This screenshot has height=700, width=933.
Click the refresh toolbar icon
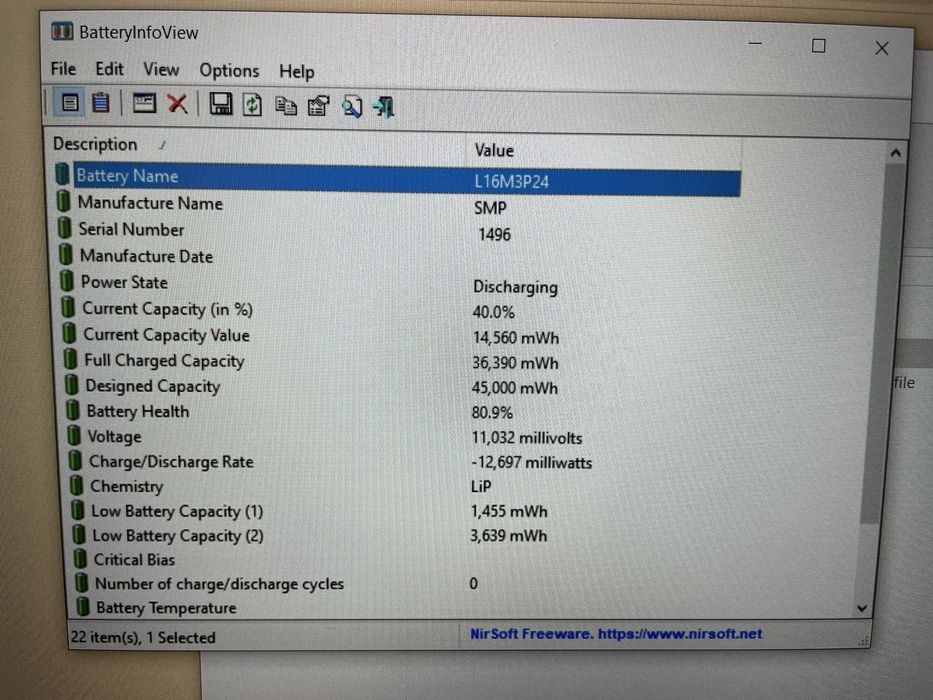[x=252, y=105]
